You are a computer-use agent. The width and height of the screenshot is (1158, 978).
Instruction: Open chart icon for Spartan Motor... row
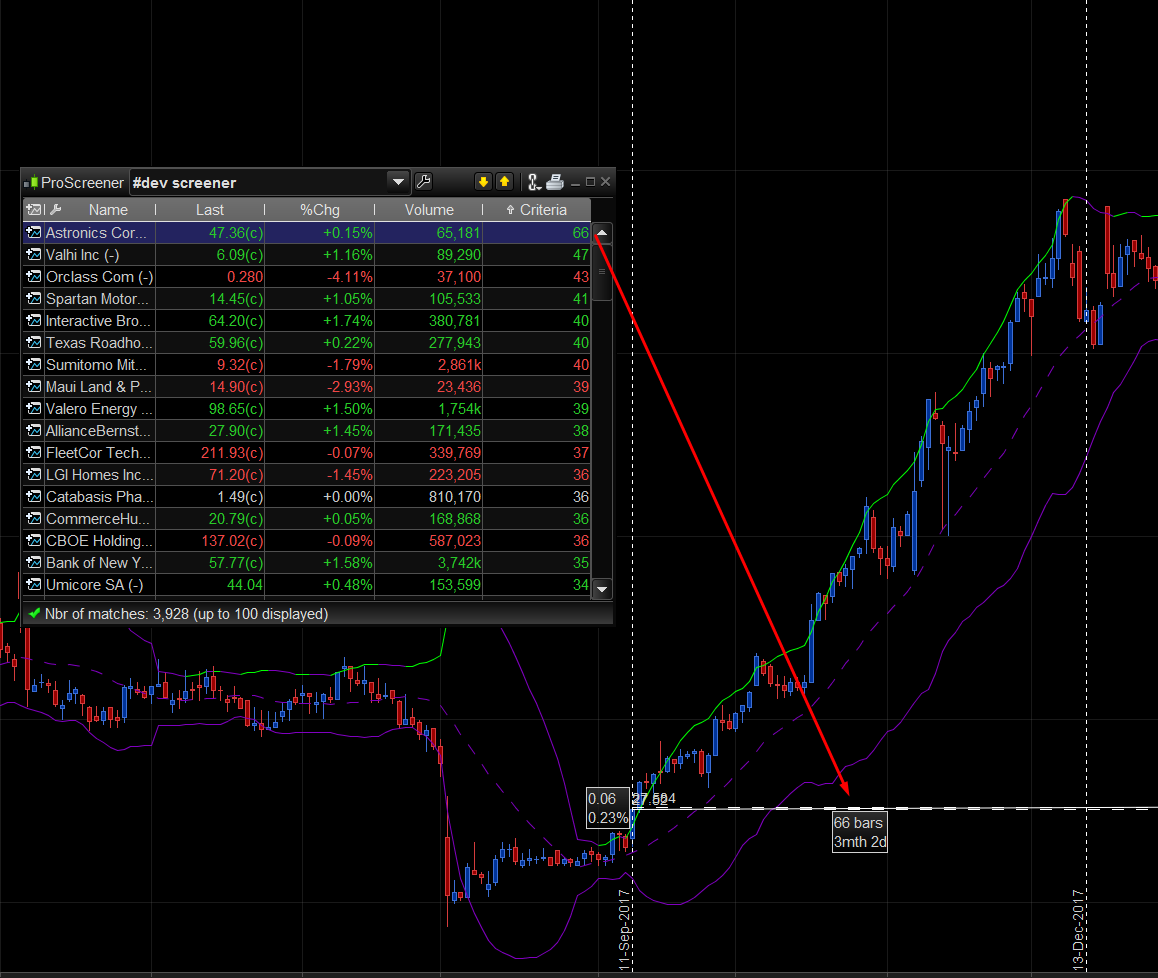(34, 298)
